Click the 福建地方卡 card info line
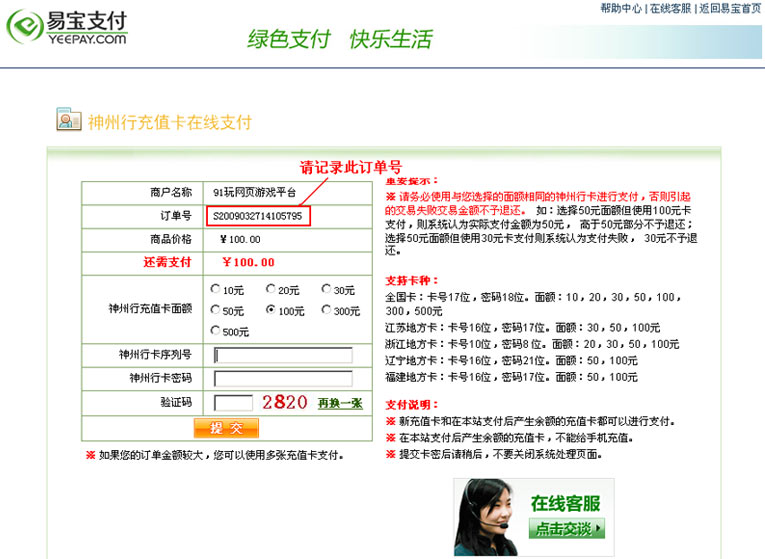Viewport: 765px width, 559px height. 511,378
